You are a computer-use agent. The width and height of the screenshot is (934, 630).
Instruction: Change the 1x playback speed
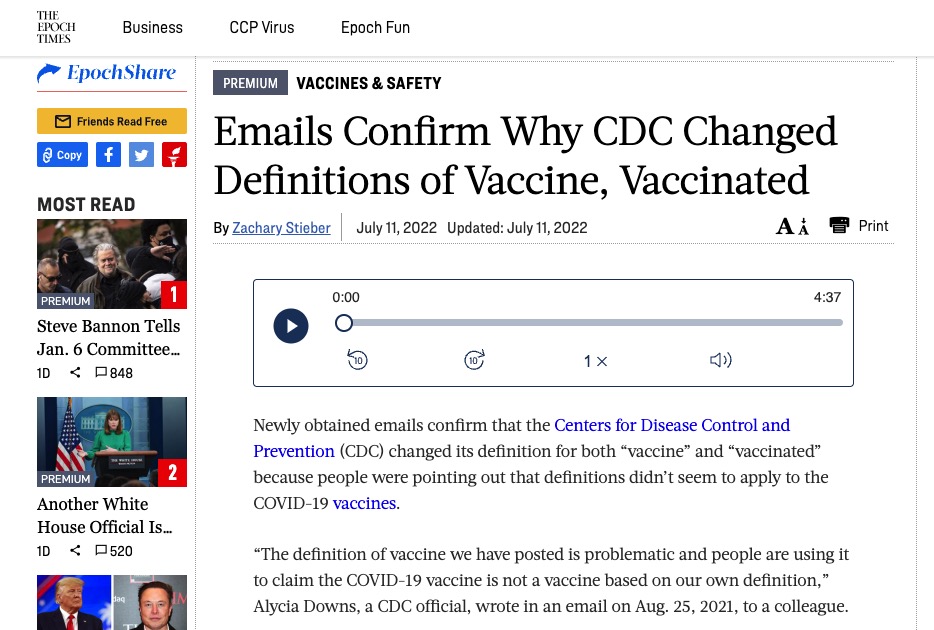coord(595,361)
